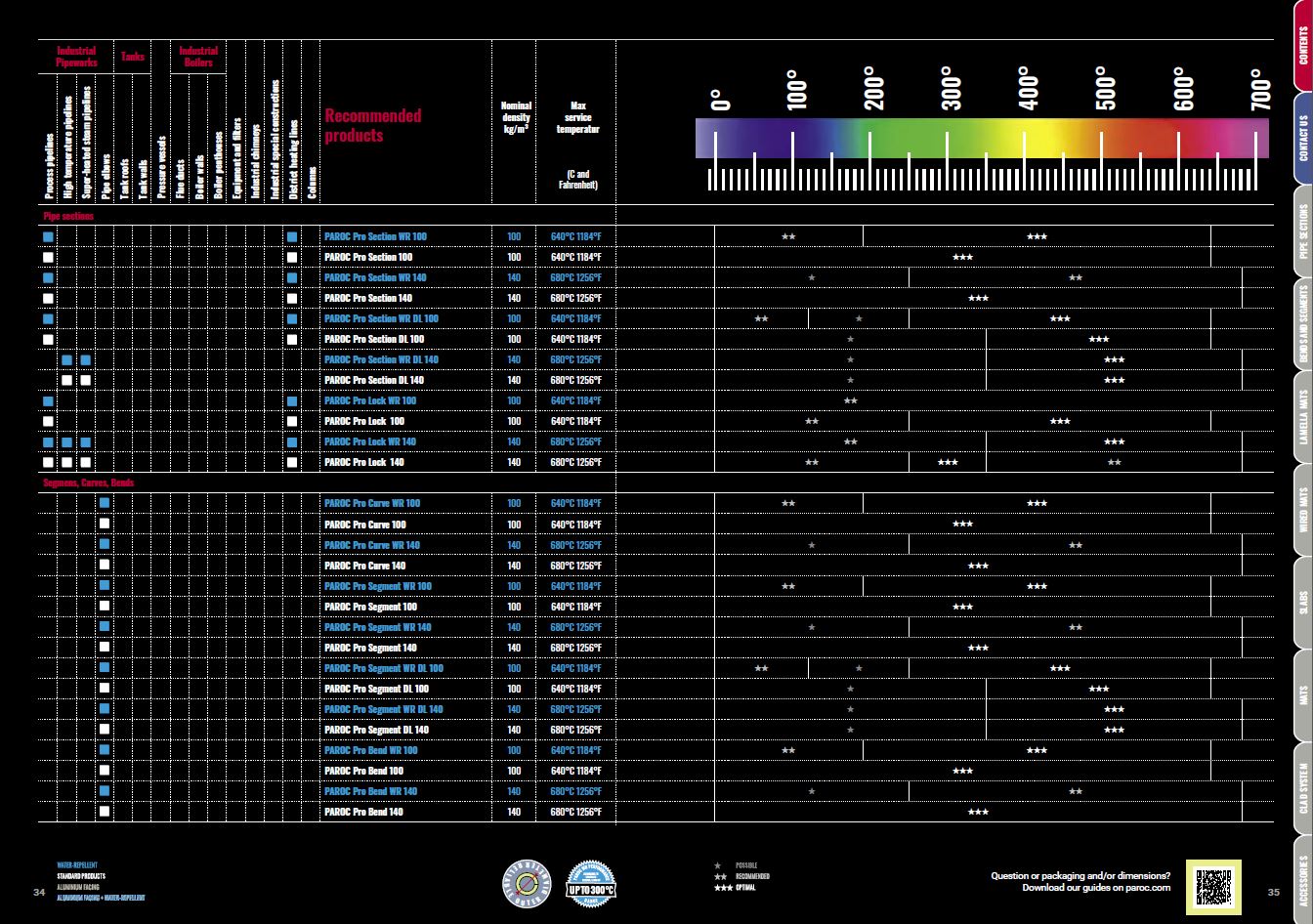
Task: Click the 400° label on temperature scale
Action: point(1029,89)
